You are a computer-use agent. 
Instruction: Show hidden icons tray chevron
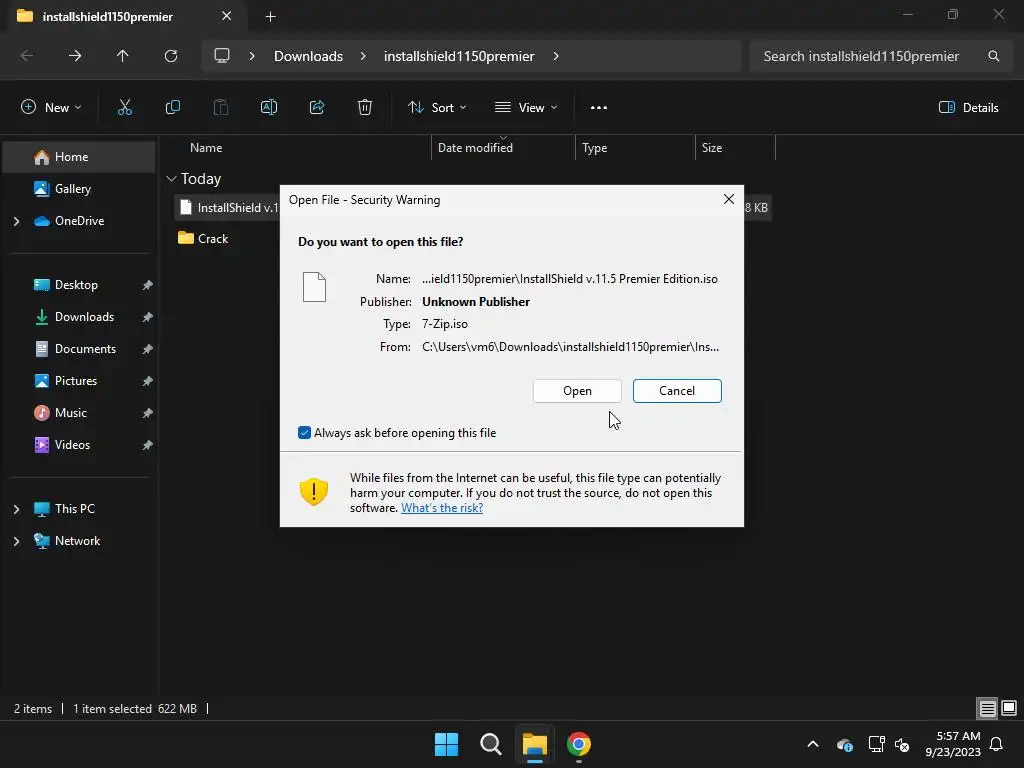[x=813, y=744]
